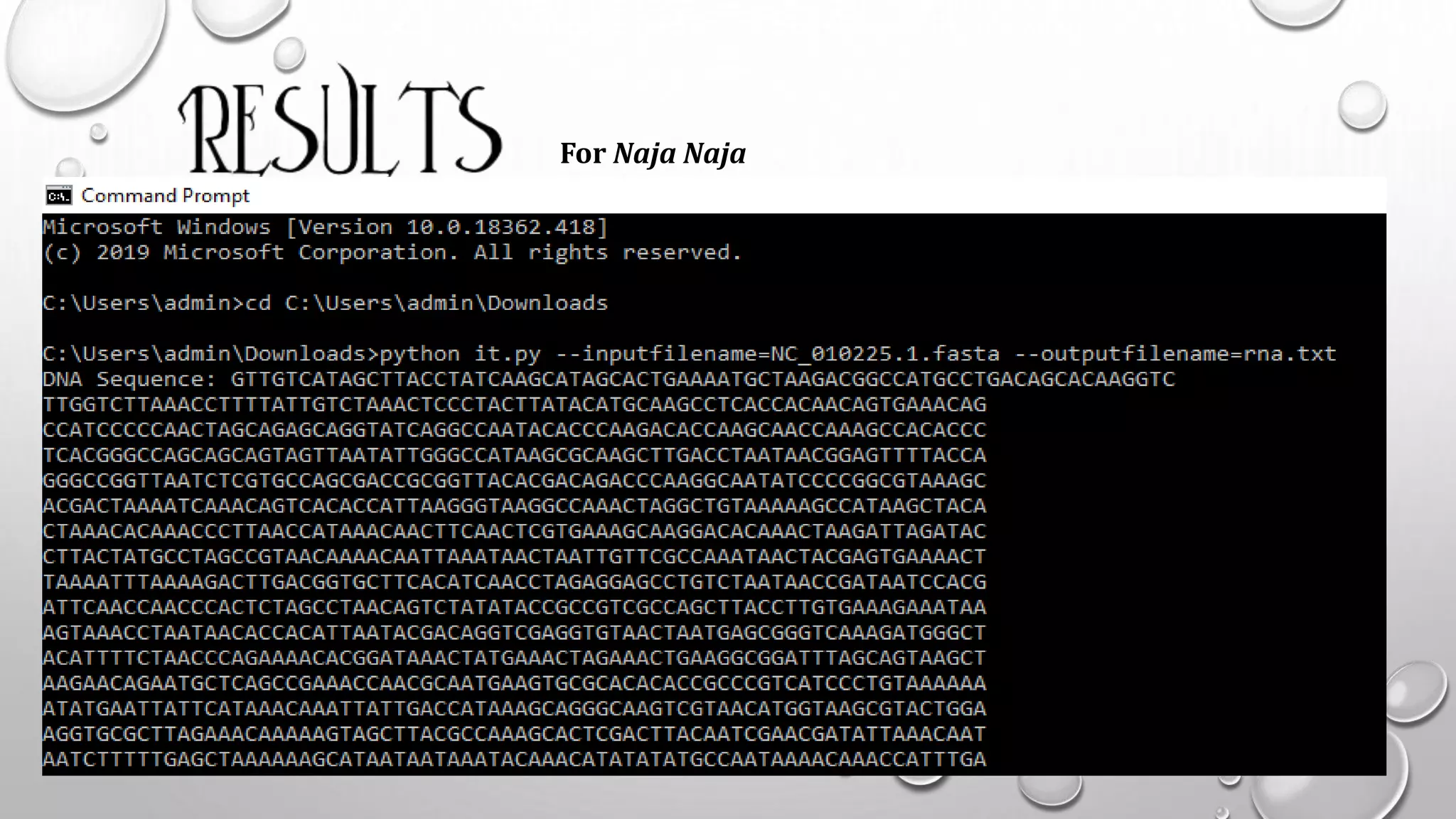Click the --inputfilename=NC_010225.1.fasta argument

777,354
